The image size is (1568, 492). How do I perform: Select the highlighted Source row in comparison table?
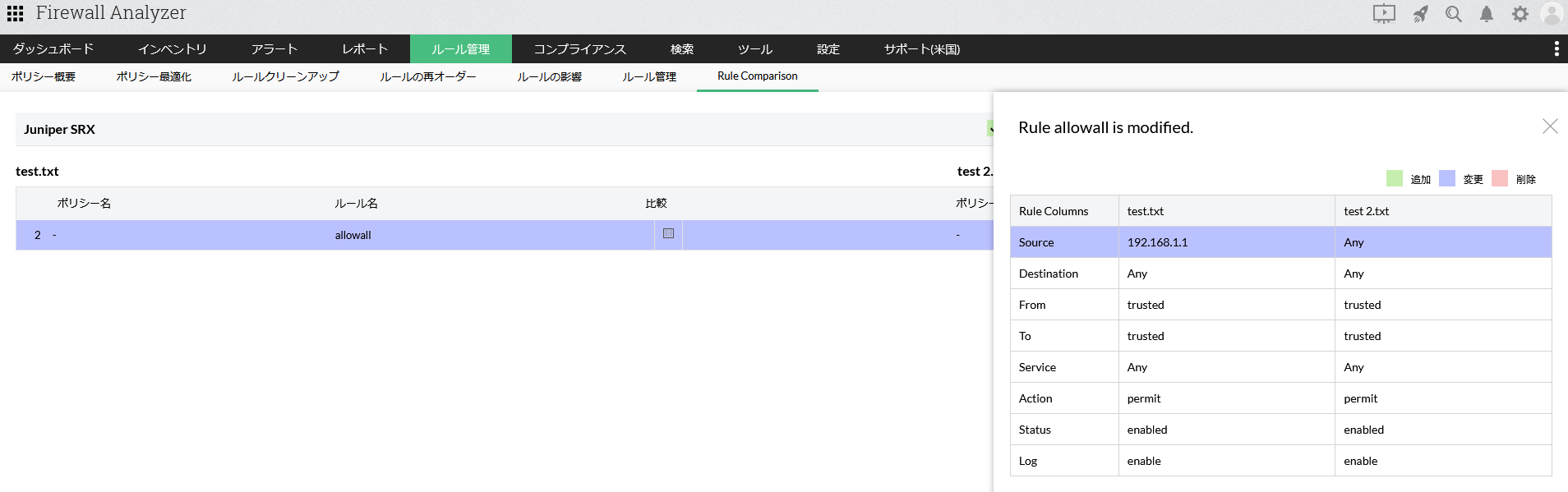pyautogui.click(x=1280, y=242)
